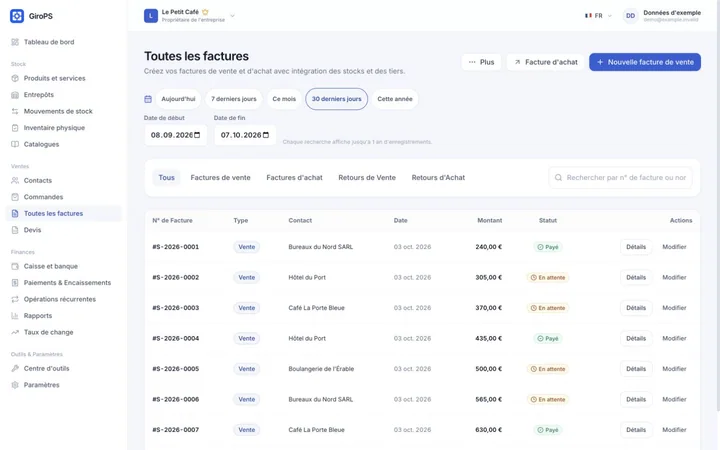Switch to the Tous tab
Viewport: 720px width, 450px height.
click(167, 178)
